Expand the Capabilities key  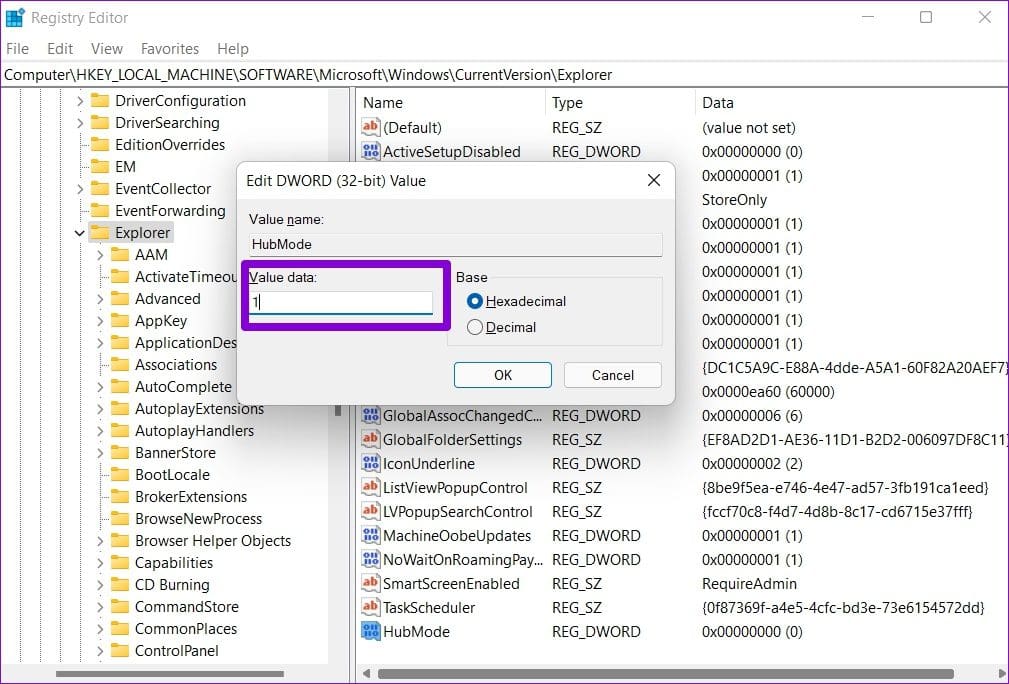(x=100, y=563)
